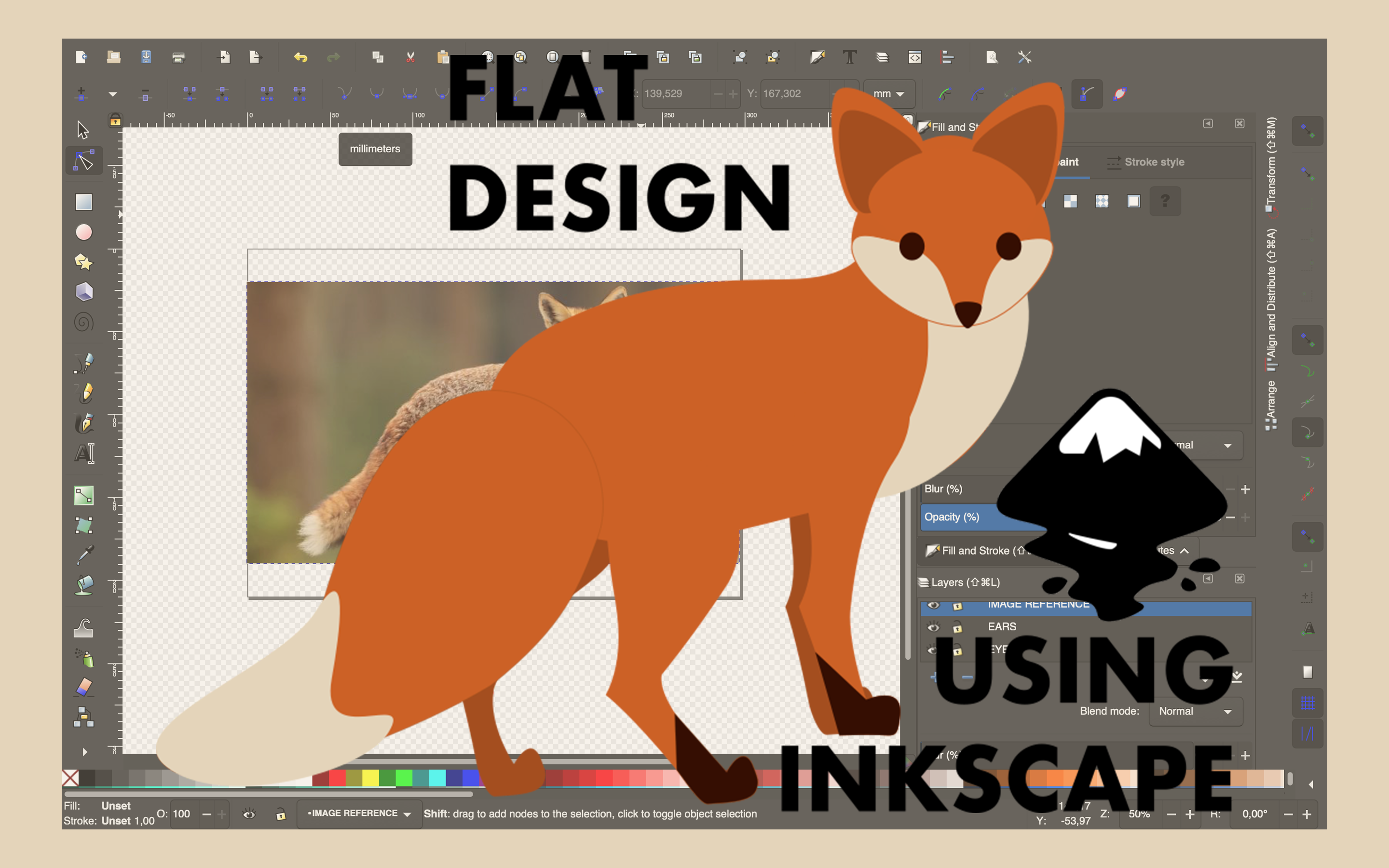1389x868 pixels.
Task: Click the rotation field showing 0,00°
Action: (1255, 814)
